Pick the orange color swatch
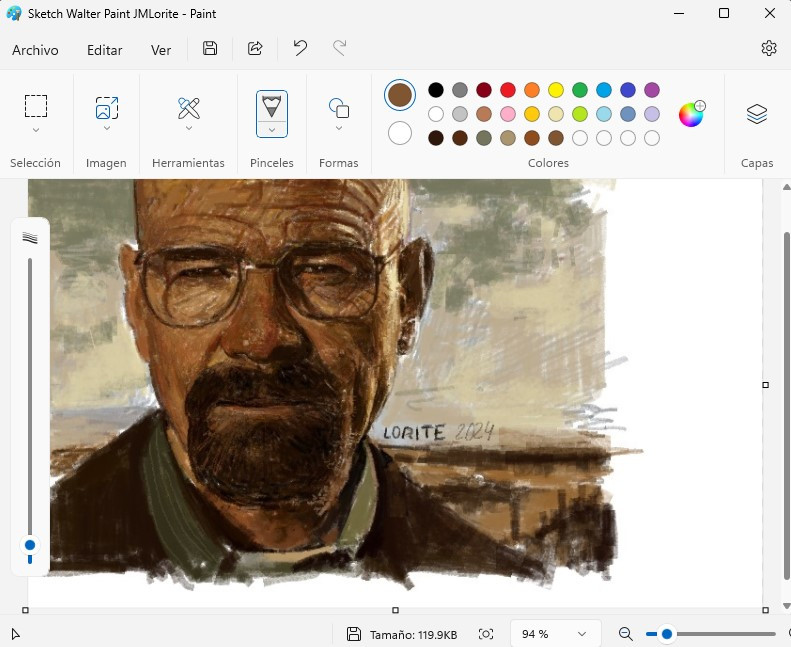 click(532, 90)
